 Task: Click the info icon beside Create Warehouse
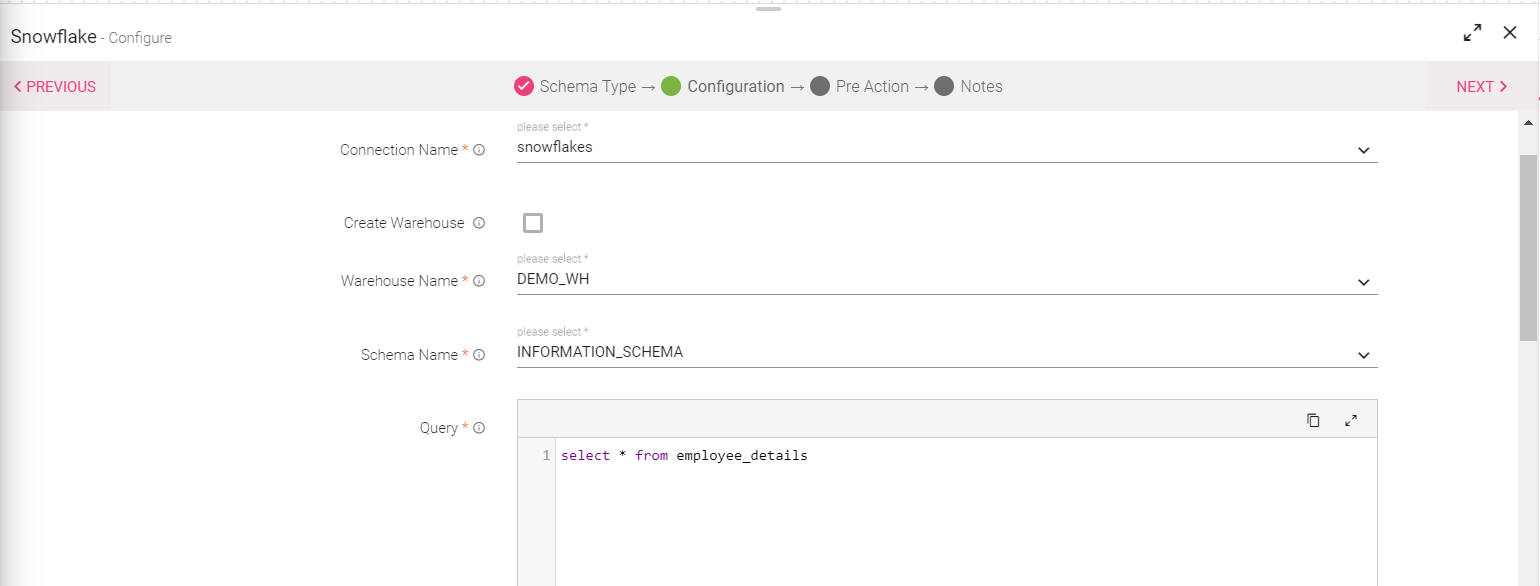point(479,223)
